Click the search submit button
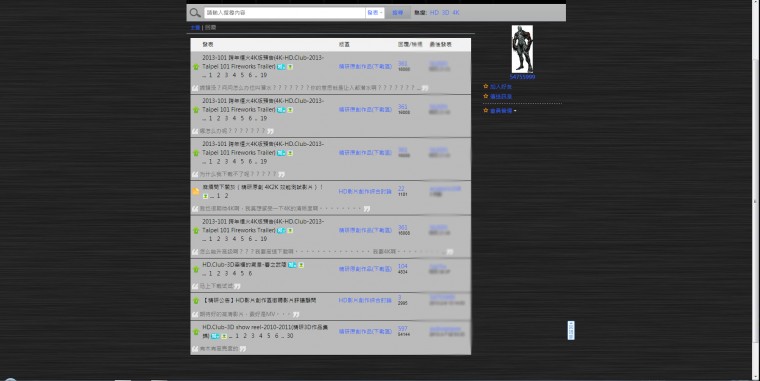 (397, 13)
